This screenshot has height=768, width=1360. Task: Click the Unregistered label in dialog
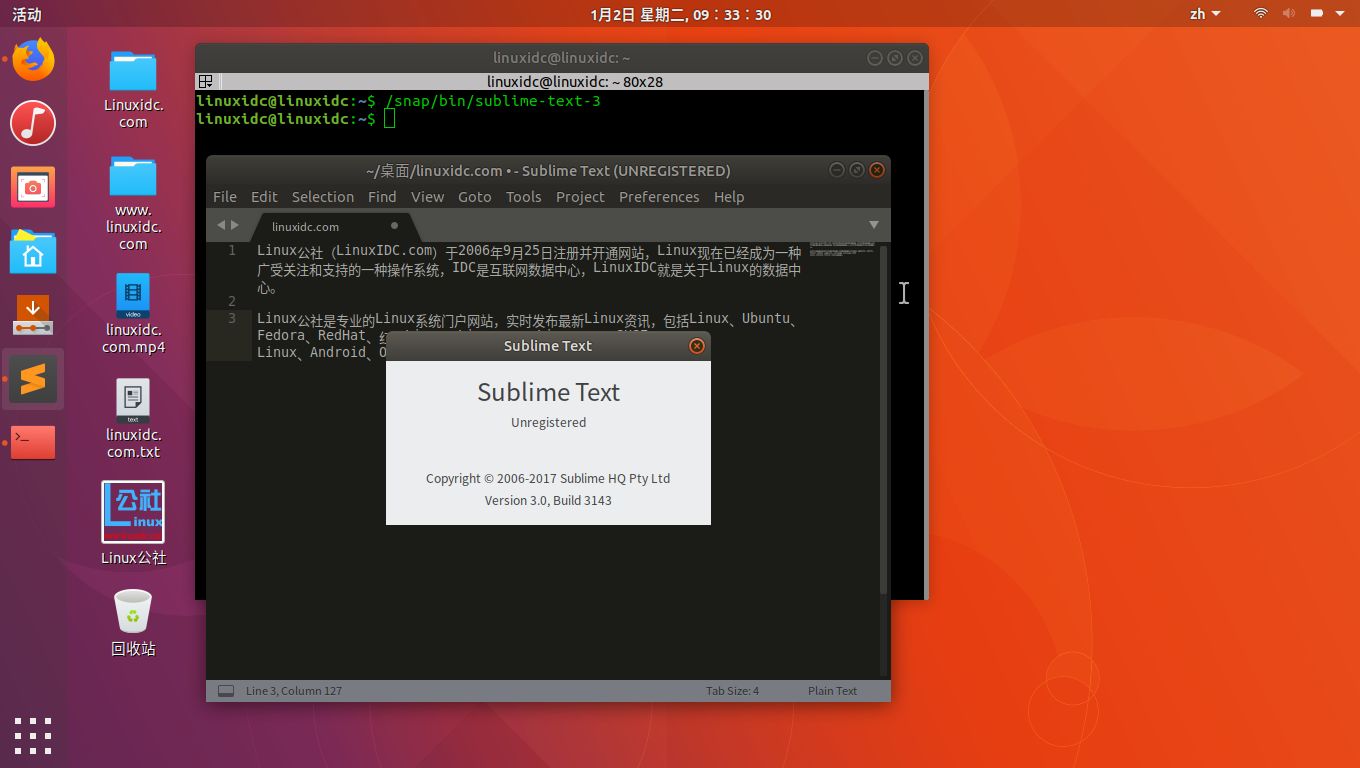(x=548, y=422)
